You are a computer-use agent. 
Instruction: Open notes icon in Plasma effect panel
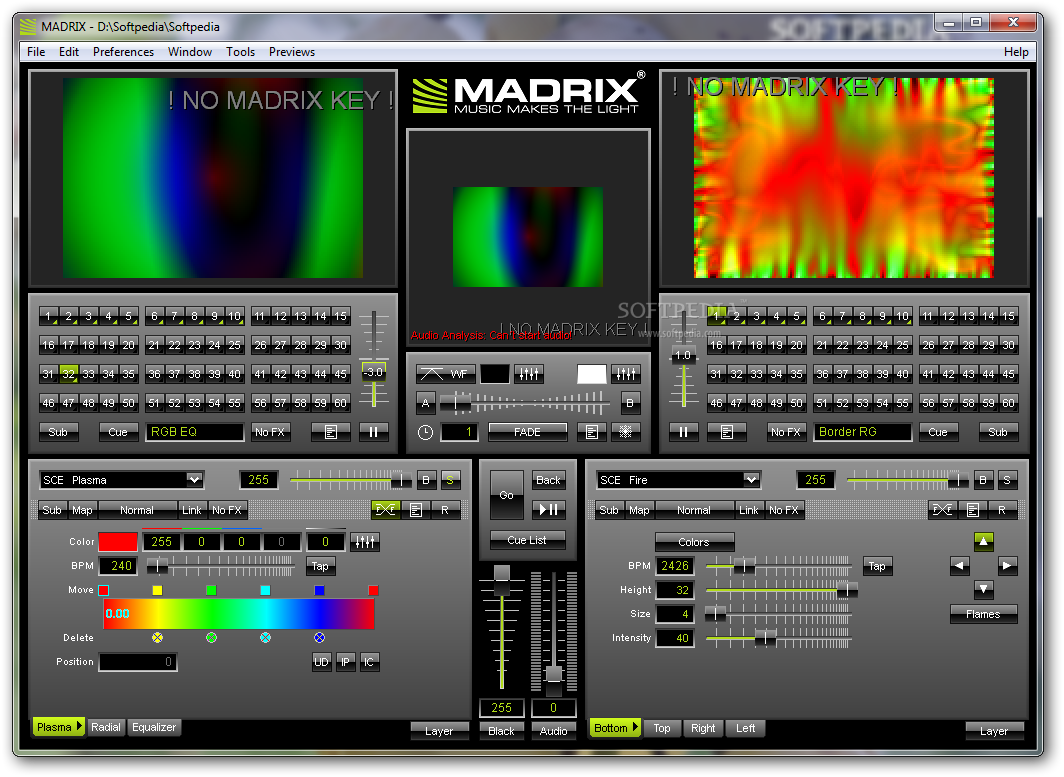click(x=416, y=510)
